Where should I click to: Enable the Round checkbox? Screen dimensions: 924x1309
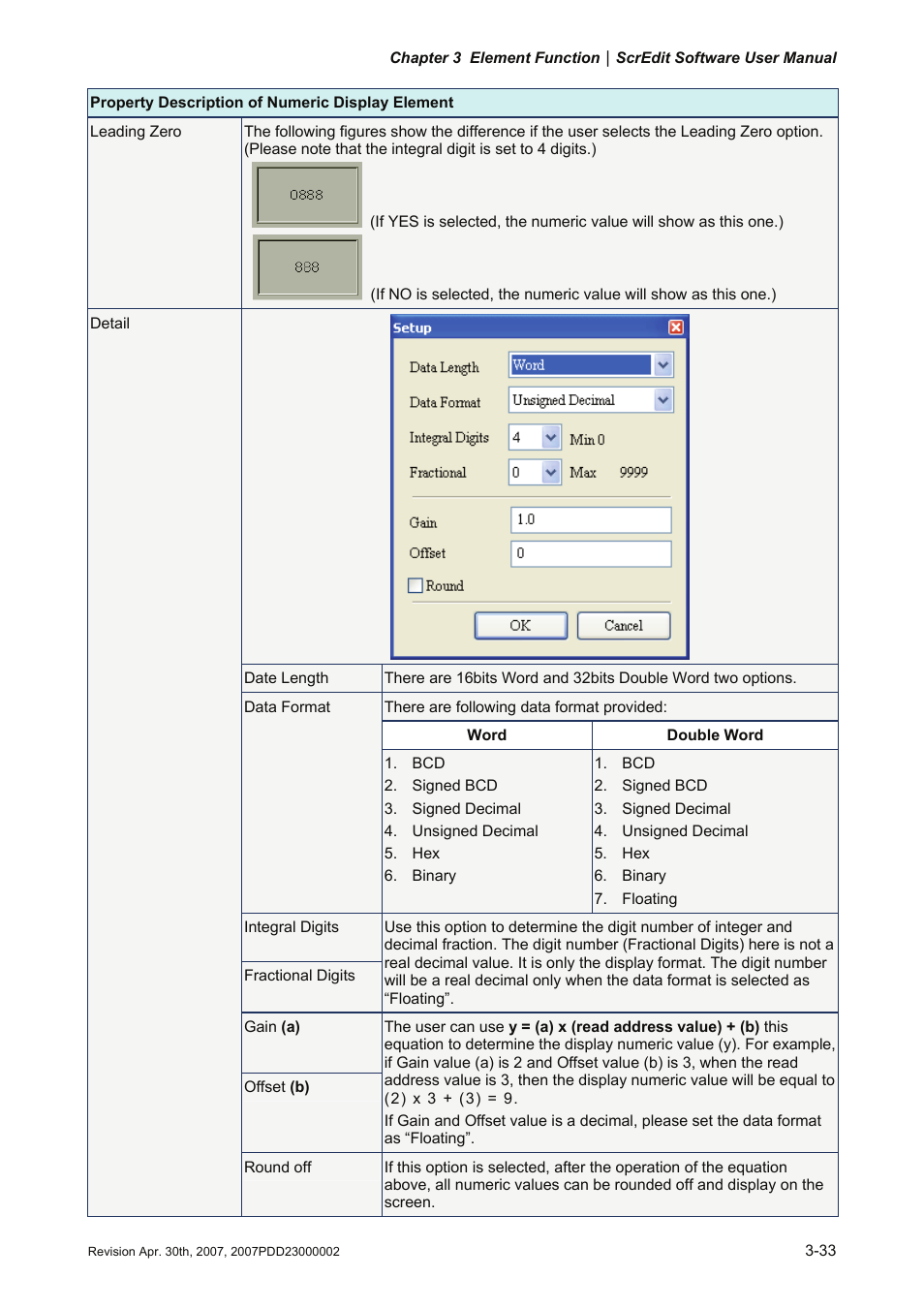[416, 585]
